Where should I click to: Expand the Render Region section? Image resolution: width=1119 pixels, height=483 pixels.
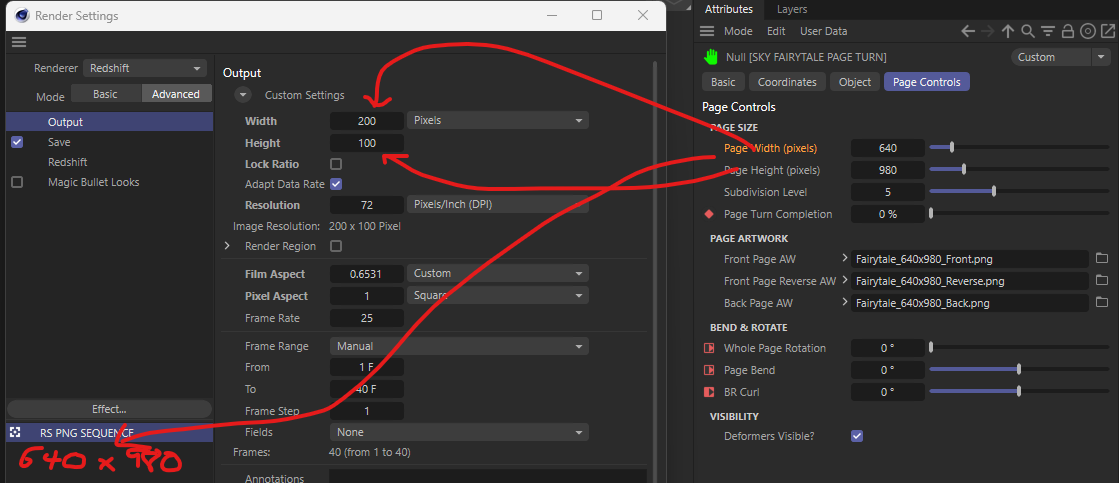227,246
